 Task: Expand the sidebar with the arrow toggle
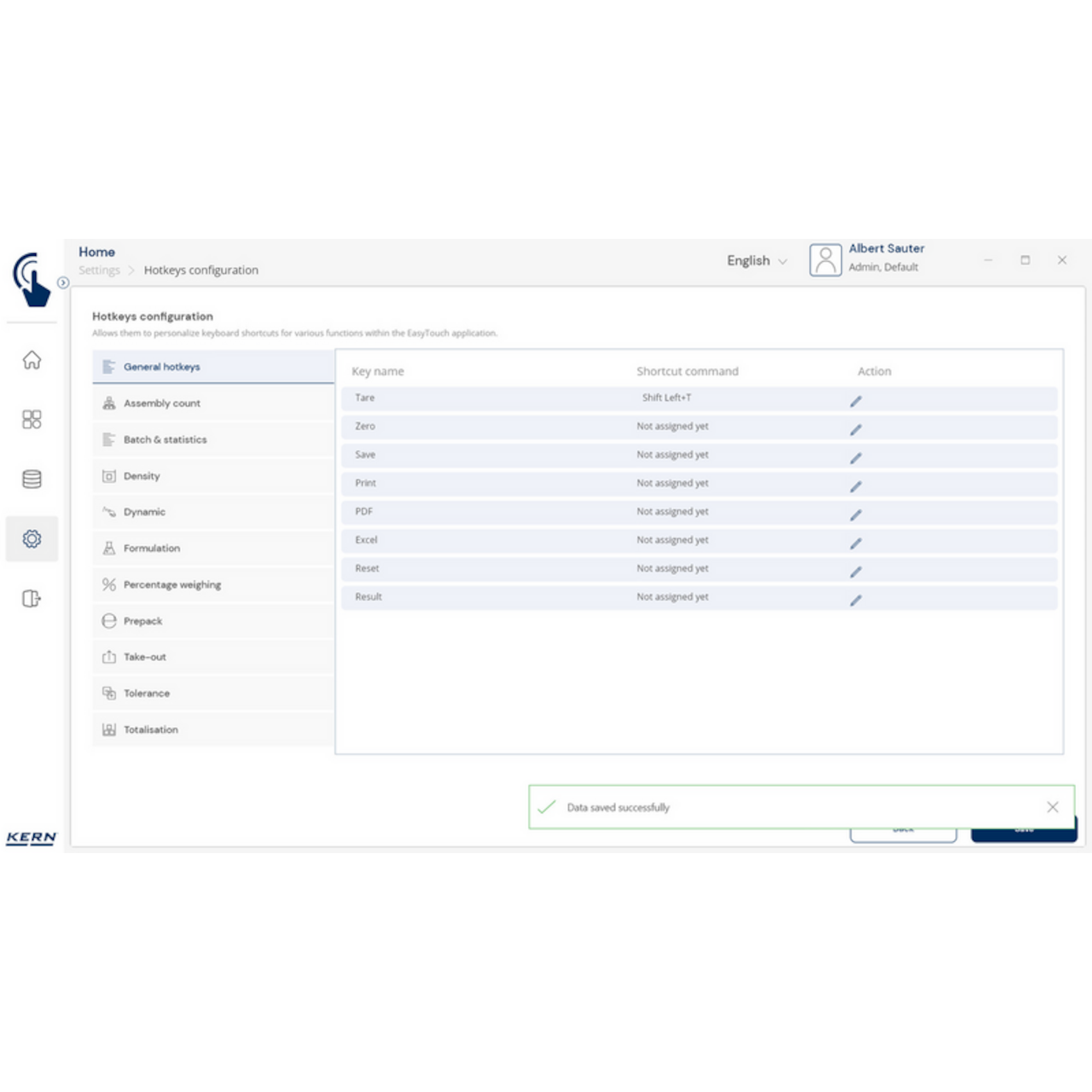(x=63, y=282)
